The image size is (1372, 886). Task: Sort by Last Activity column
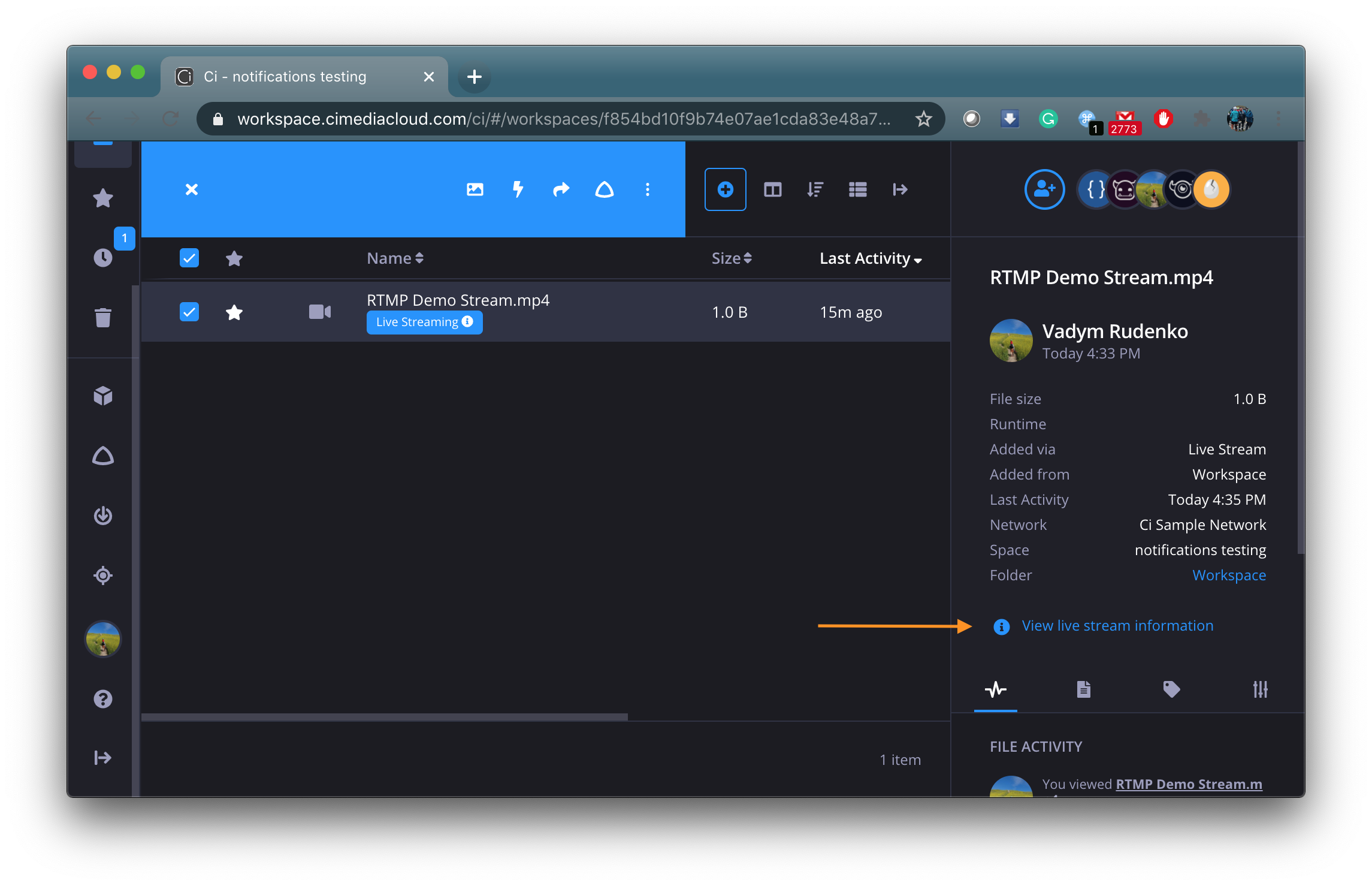871,258
